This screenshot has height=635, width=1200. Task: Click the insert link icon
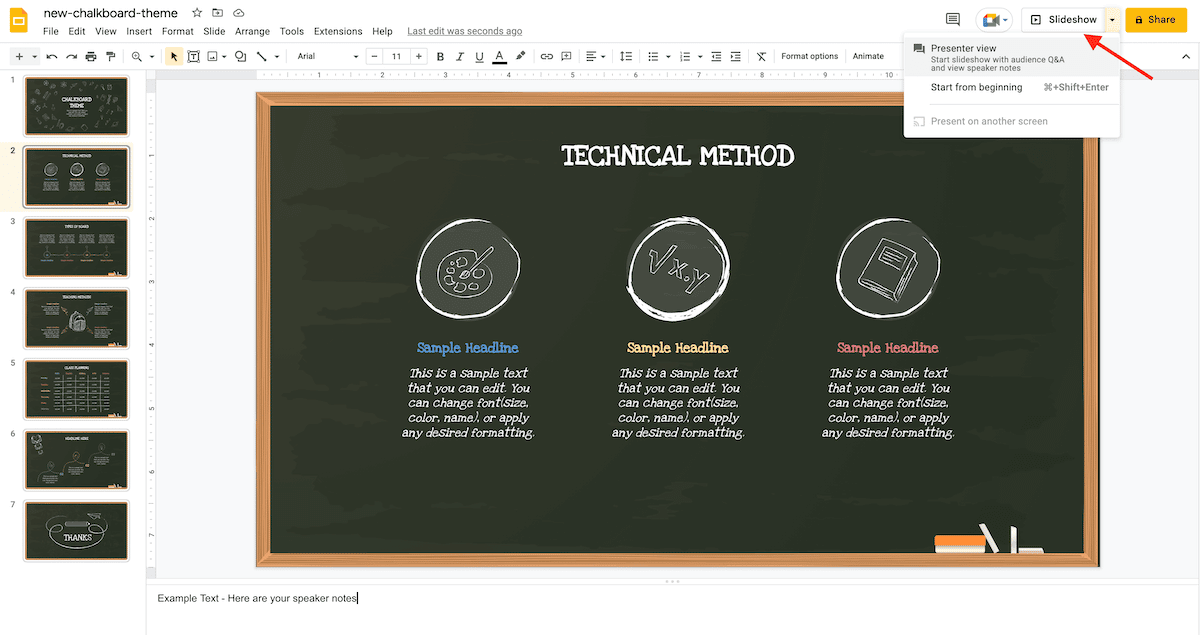(x=547, y=57)
